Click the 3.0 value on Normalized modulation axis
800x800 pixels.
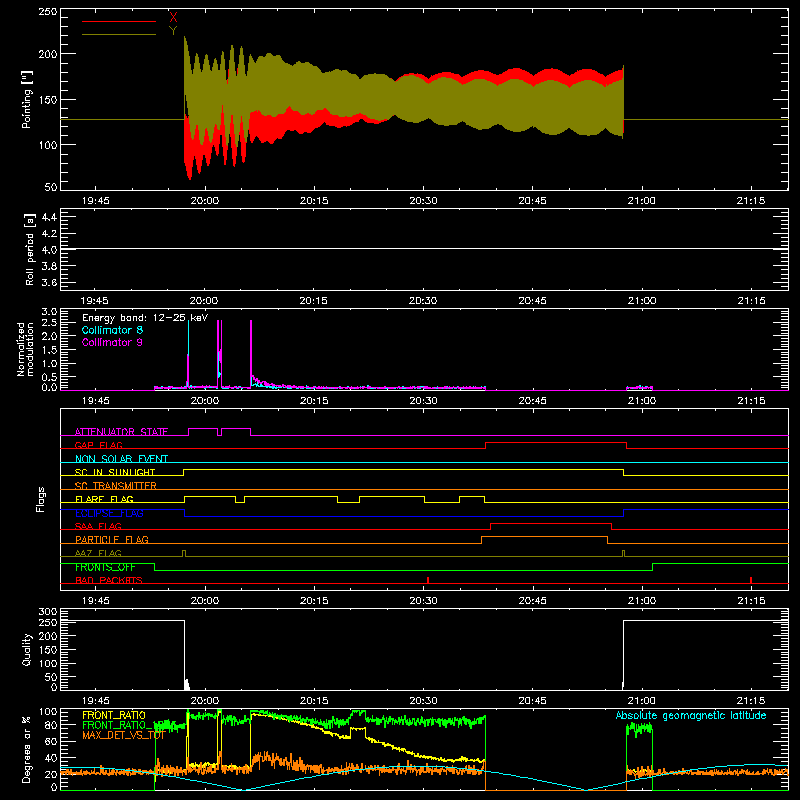point(49,312)
